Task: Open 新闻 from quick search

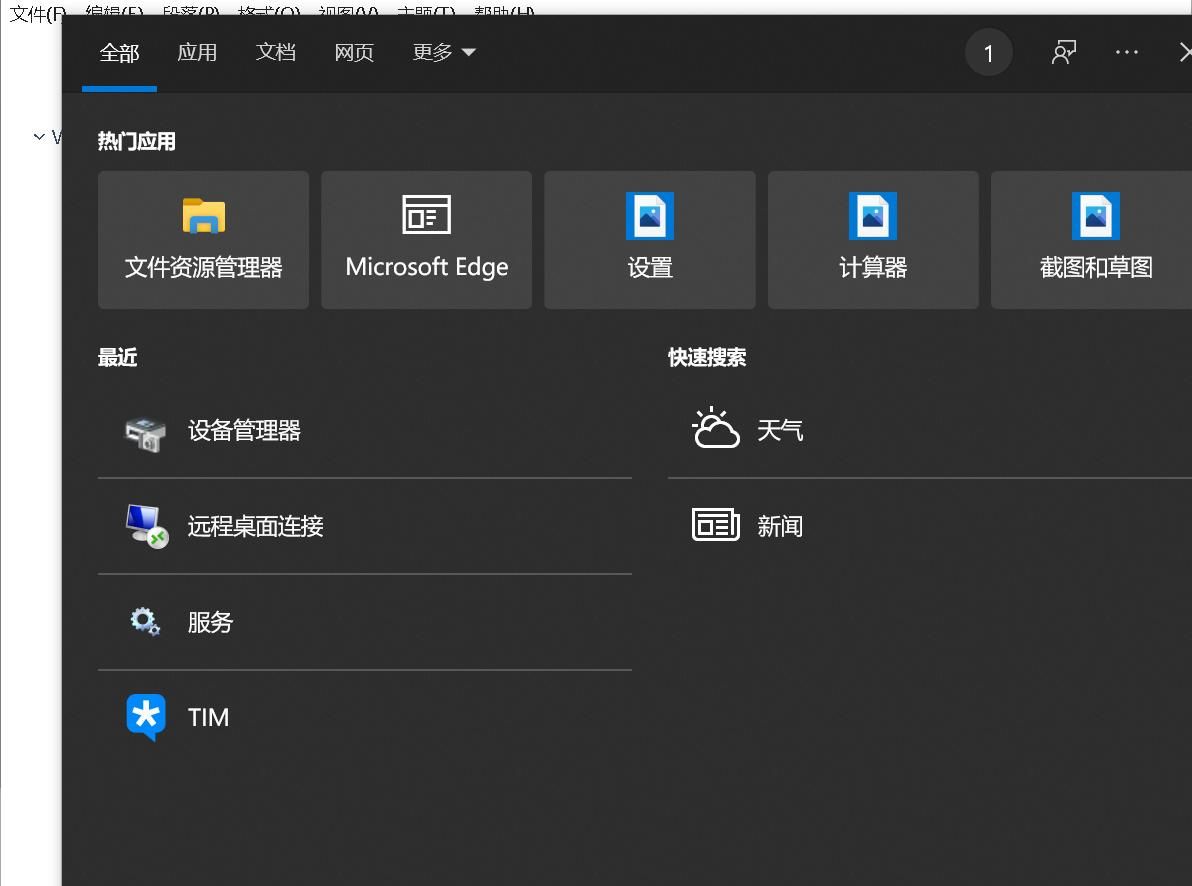Action: (x=780, y=524)
